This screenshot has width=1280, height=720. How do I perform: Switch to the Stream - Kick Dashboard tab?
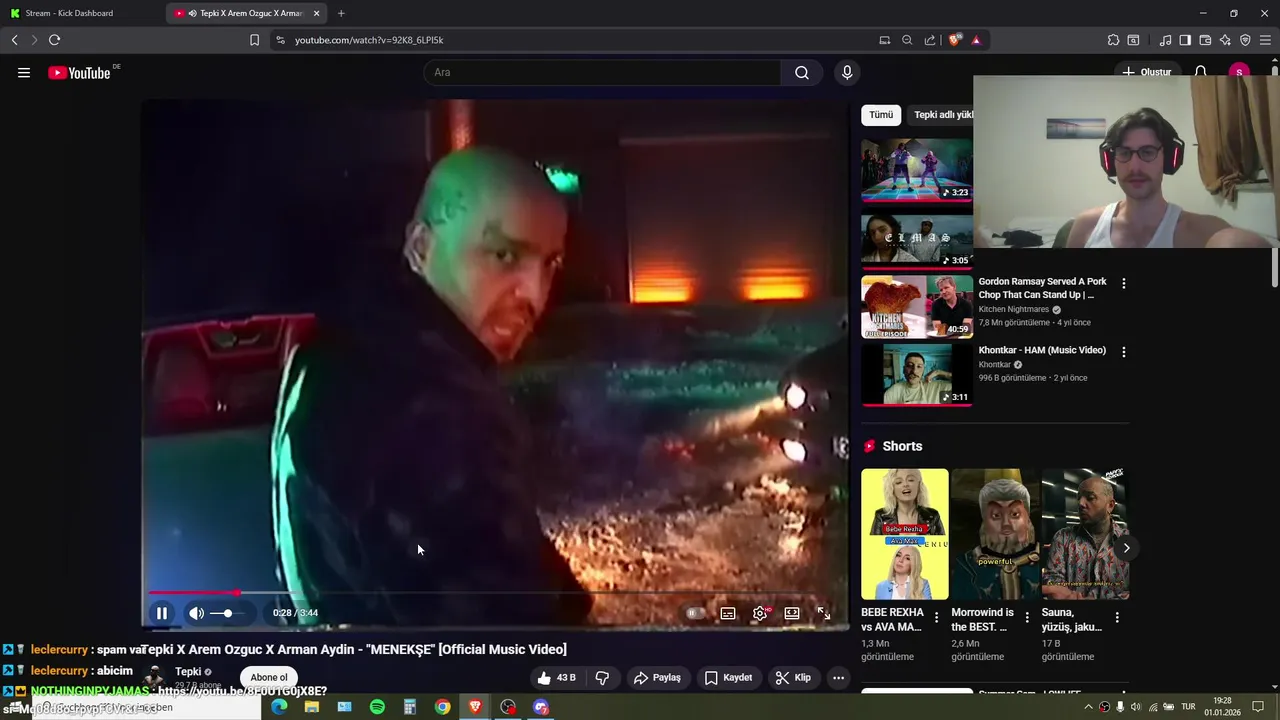(83, 13)
